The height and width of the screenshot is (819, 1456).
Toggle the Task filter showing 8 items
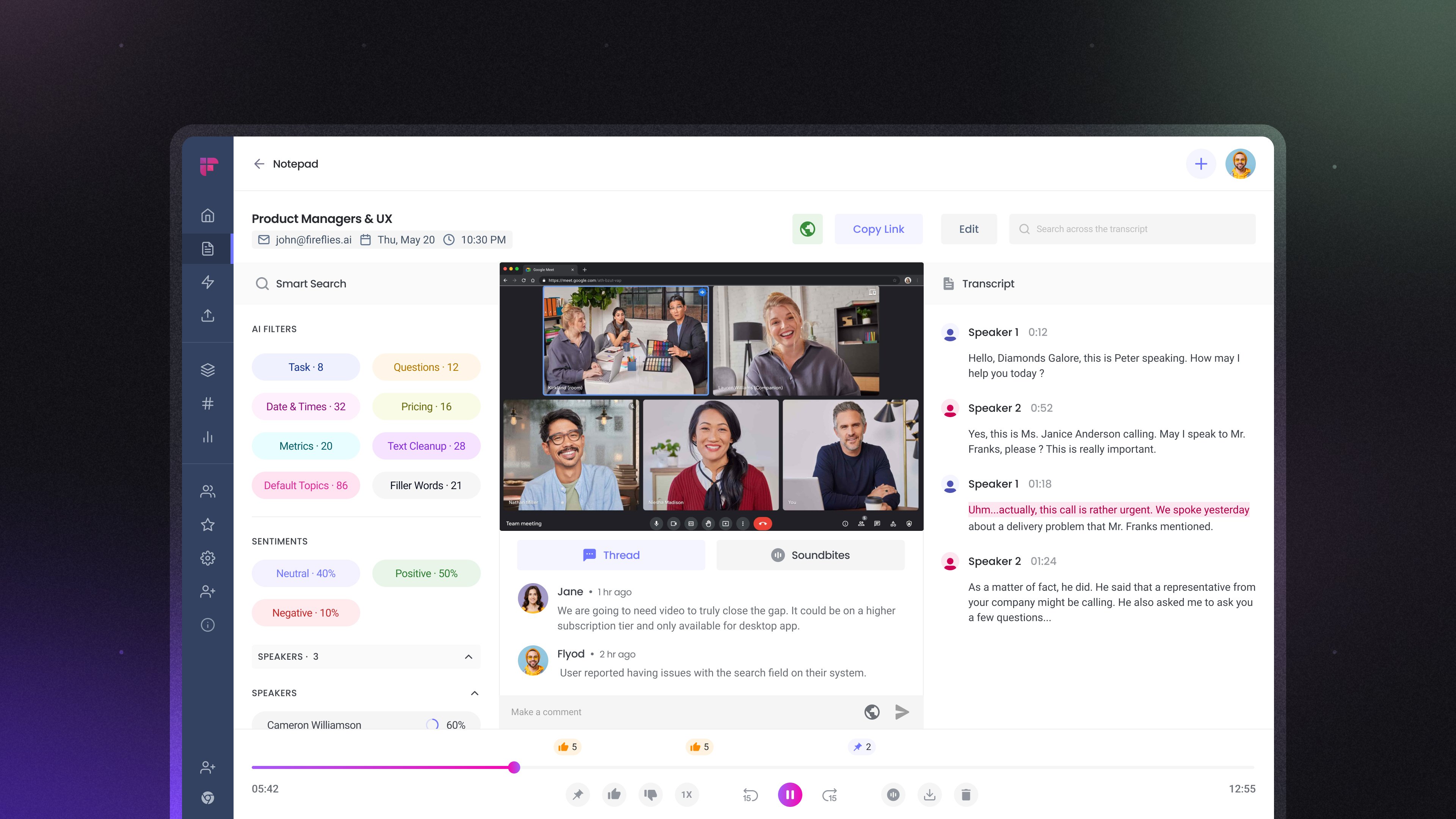coord(305,367)
